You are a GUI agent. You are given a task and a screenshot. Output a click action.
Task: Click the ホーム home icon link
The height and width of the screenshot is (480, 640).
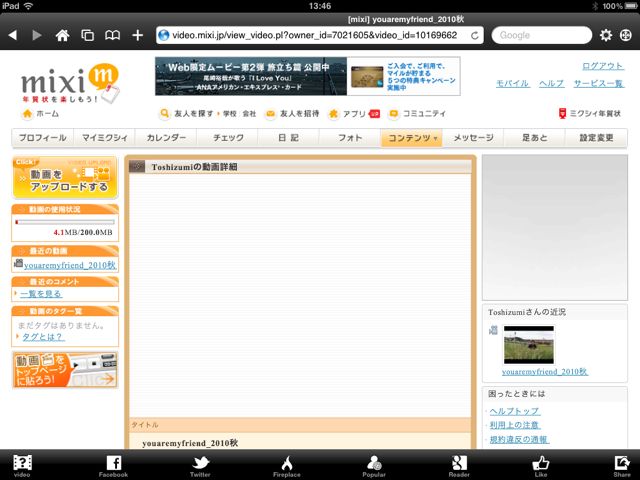(40, 113)
